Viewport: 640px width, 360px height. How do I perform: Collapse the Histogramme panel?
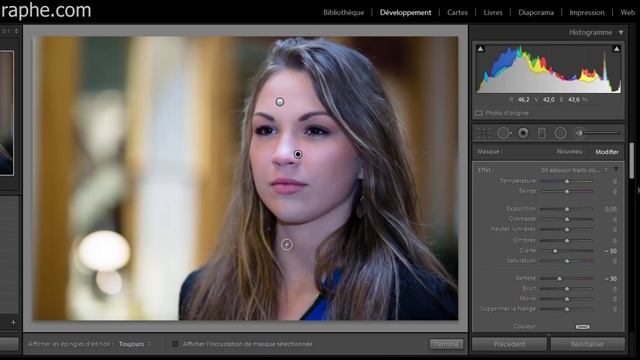click(x=620, y=32)
